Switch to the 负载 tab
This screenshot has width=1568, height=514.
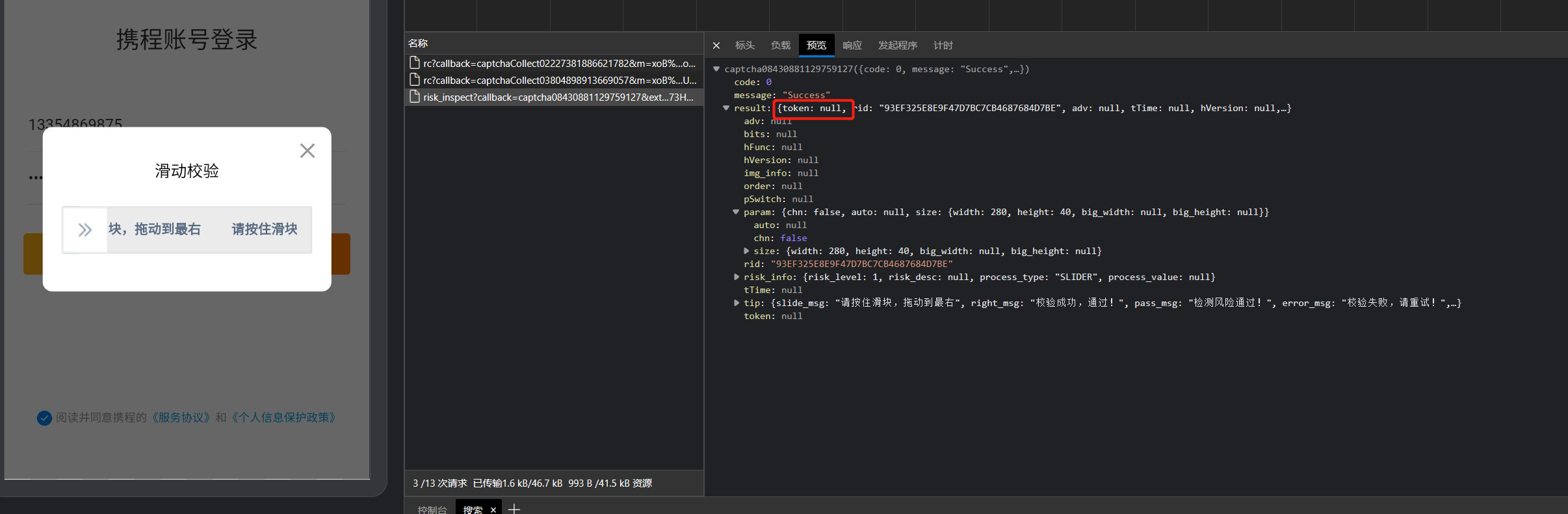781,45
